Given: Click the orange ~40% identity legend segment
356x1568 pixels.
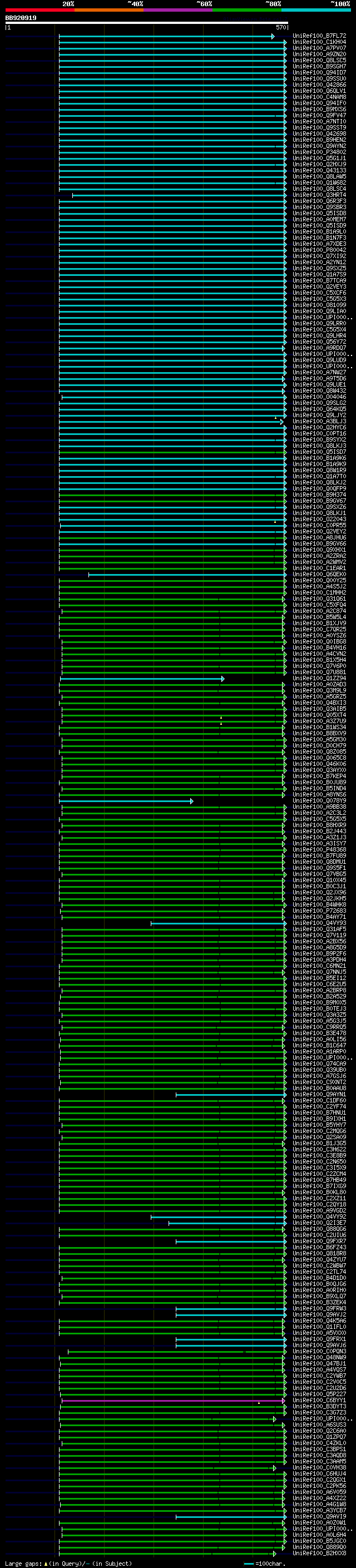Looking at the screenshot, I should tap(109, 10).
